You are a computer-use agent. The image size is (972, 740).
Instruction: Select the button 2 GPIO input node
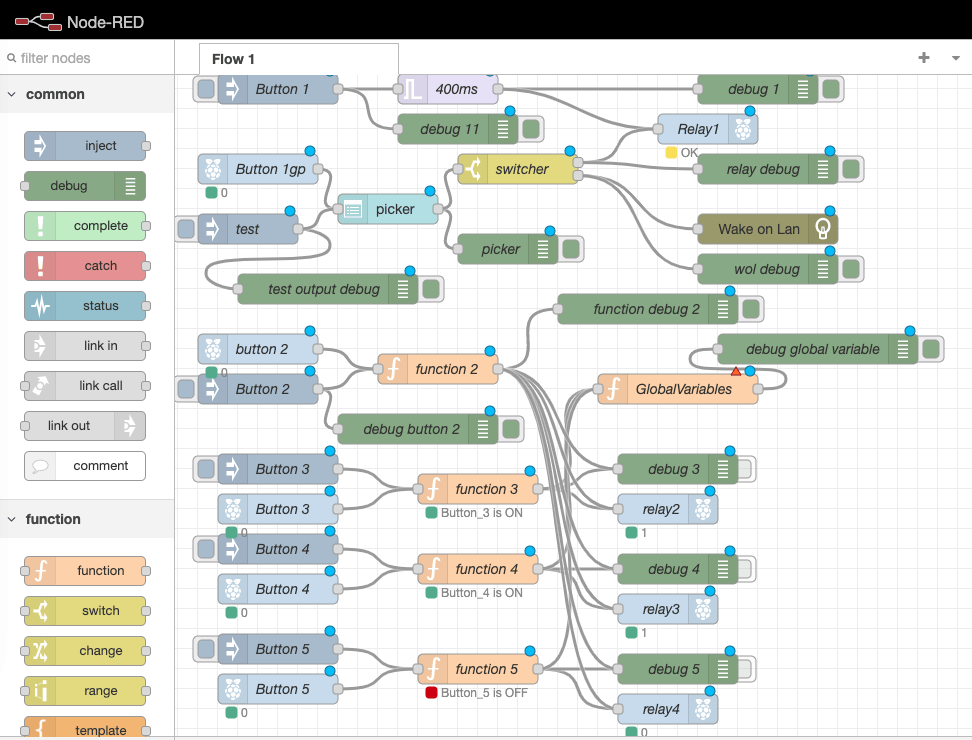pyautogui.click(x=258, y=350)
